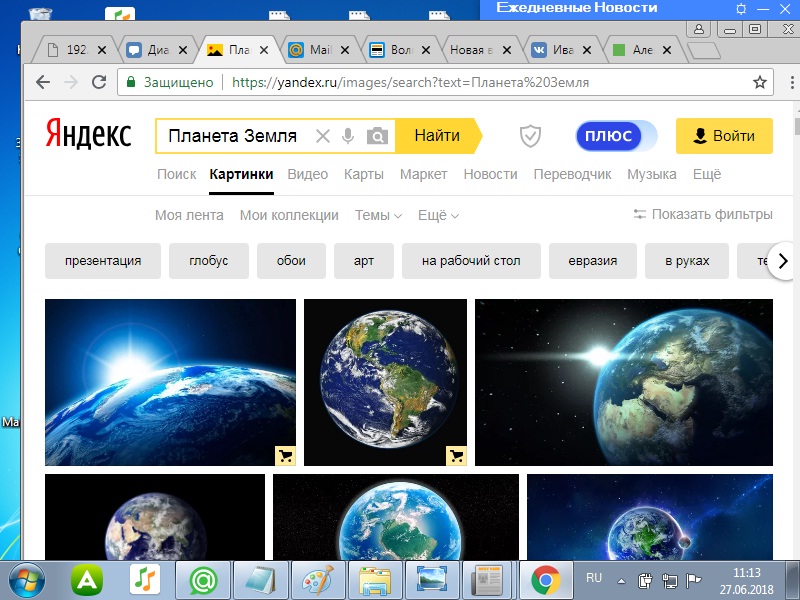Click the address bar URL
The image size is (800, 600).
point(410,82)
